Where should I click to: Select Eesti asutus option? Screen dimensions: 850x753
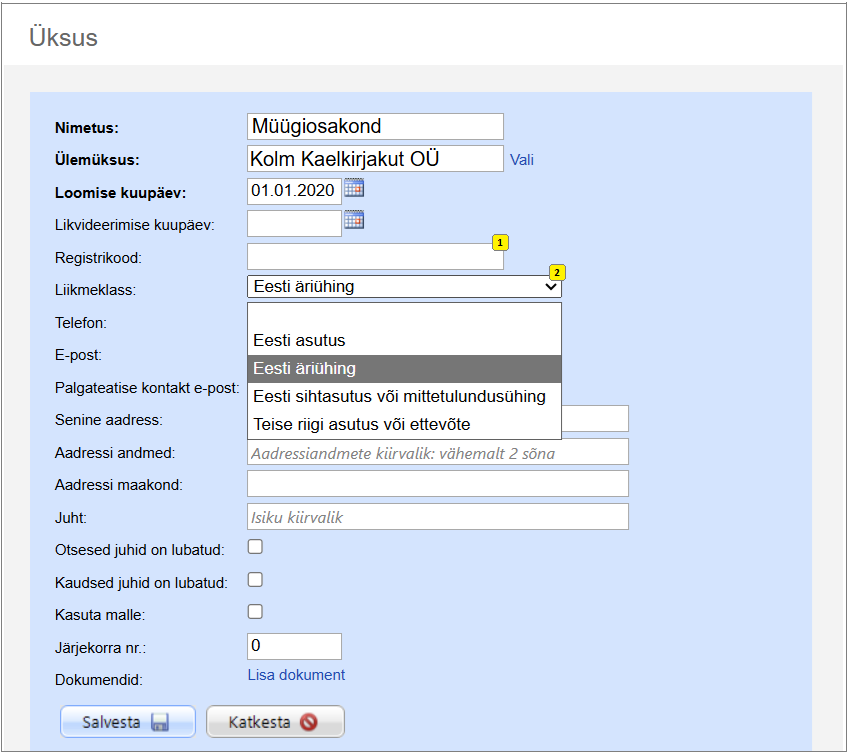[x=404, y=340]
